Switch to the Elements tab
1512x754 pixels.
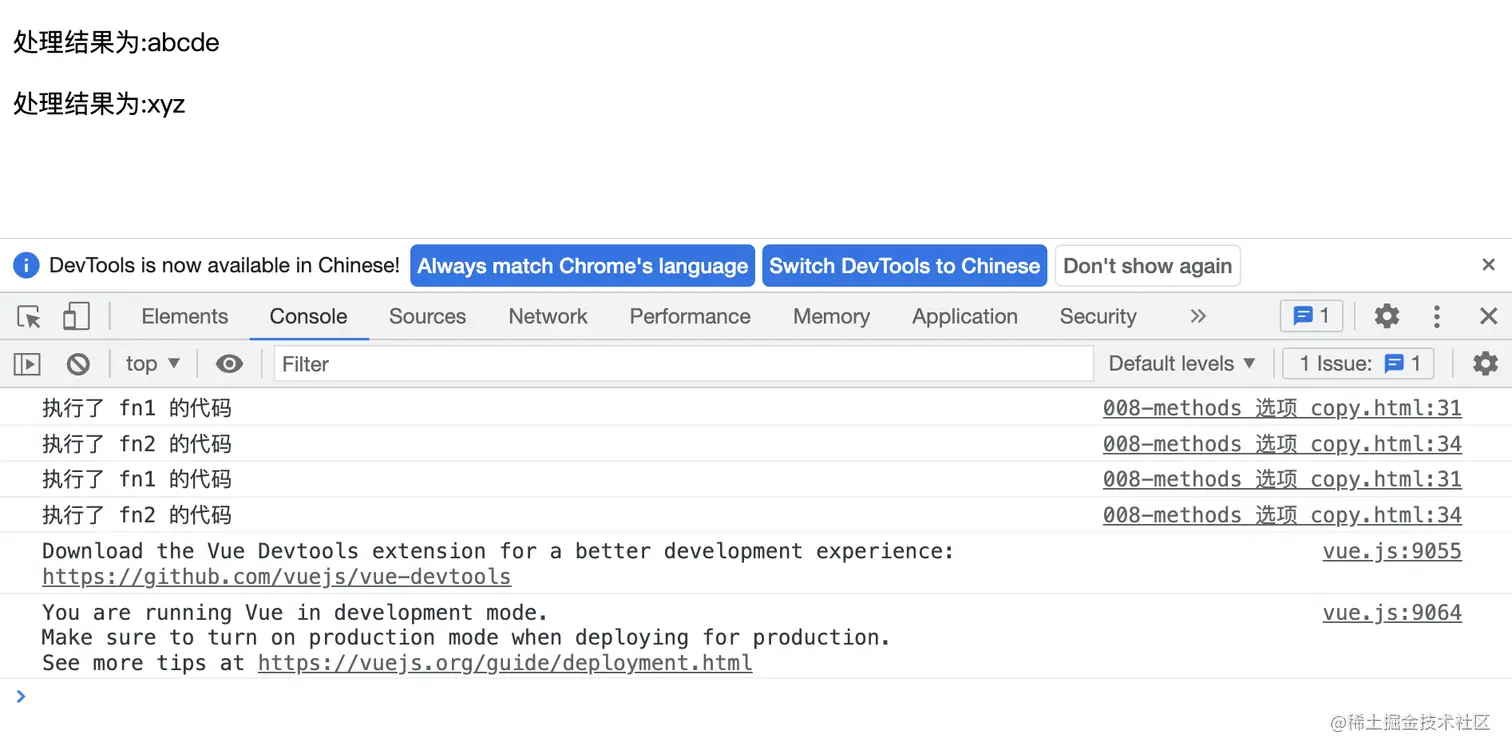tap(185, 317)
